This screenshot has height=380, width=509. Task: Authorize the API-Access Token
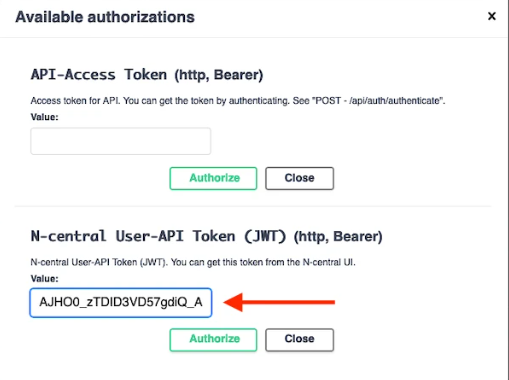(x=213, y=178)
